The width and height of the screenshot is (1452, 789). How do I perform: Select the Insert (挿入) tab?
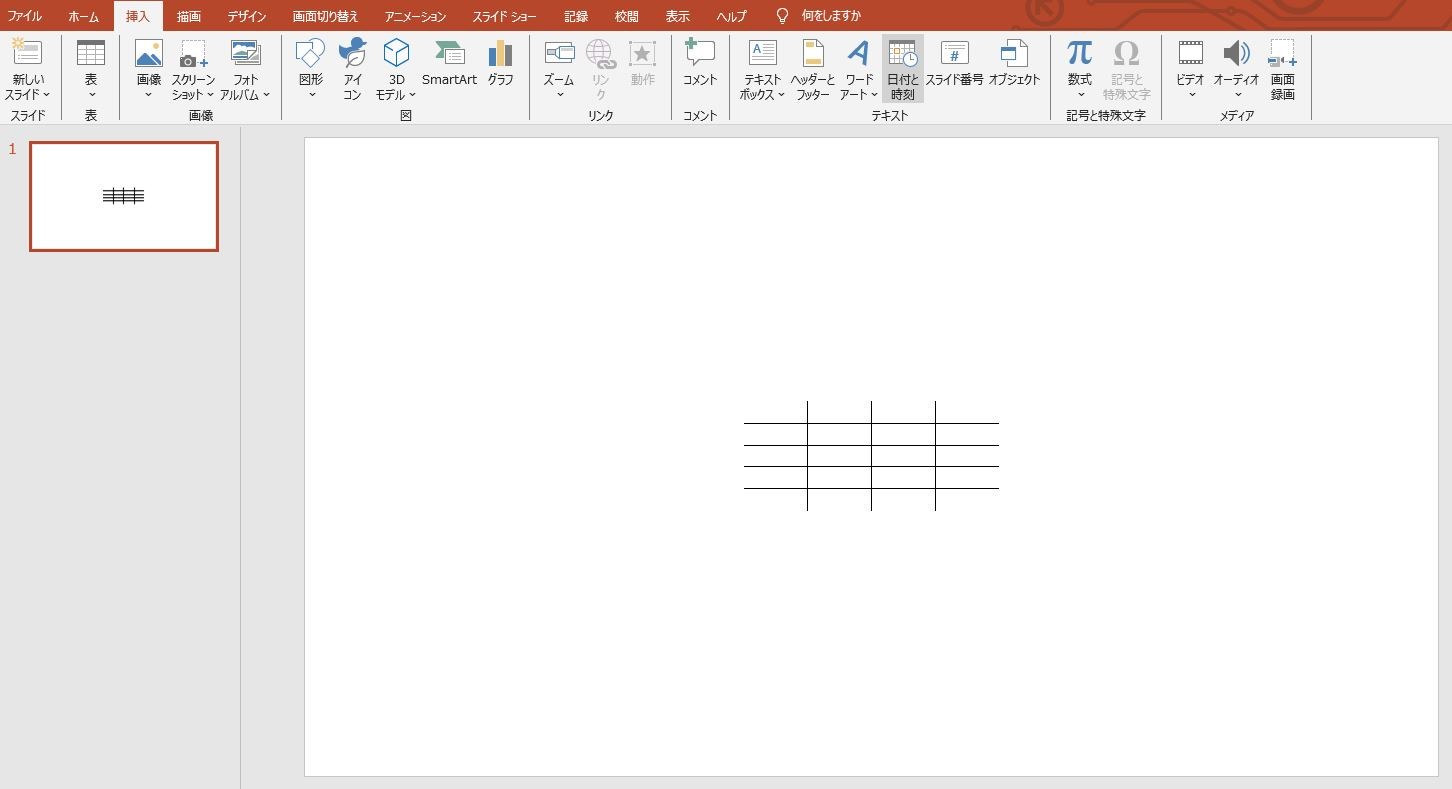[x=138, y=16]
